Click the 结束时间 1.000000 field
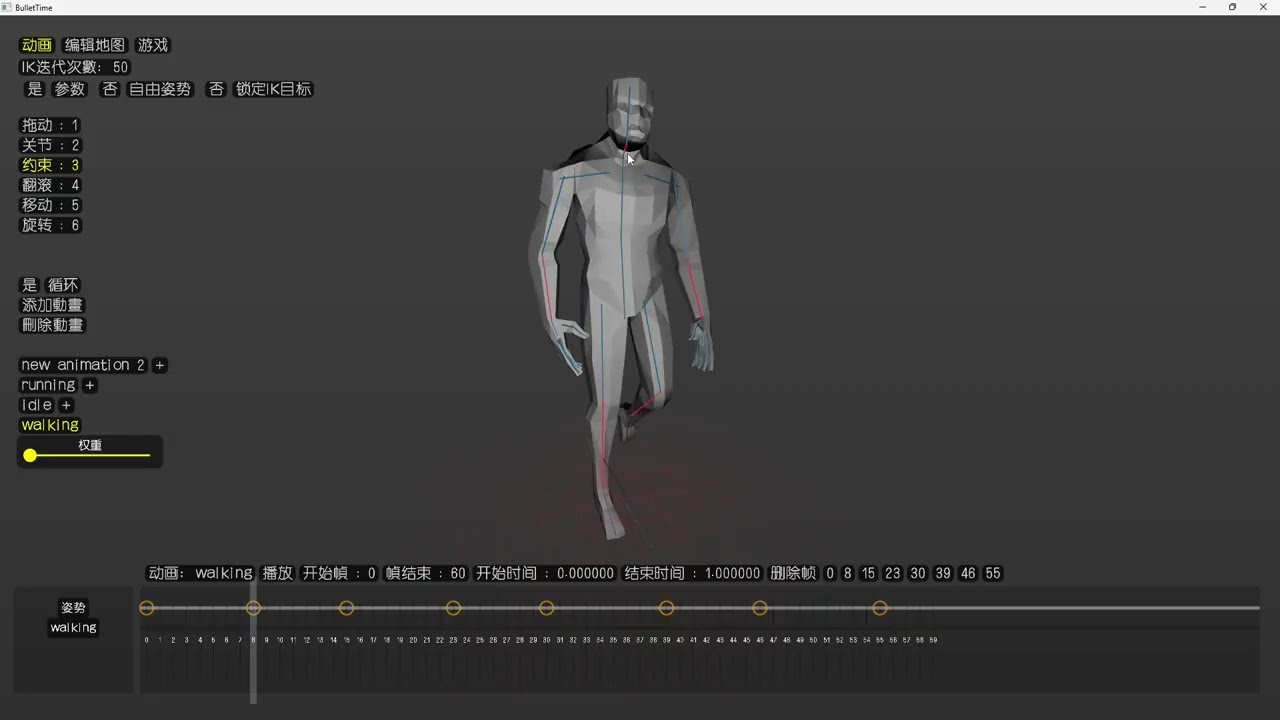The height and width of the screenshot is (720, 1280). click(x=692, y=573)
